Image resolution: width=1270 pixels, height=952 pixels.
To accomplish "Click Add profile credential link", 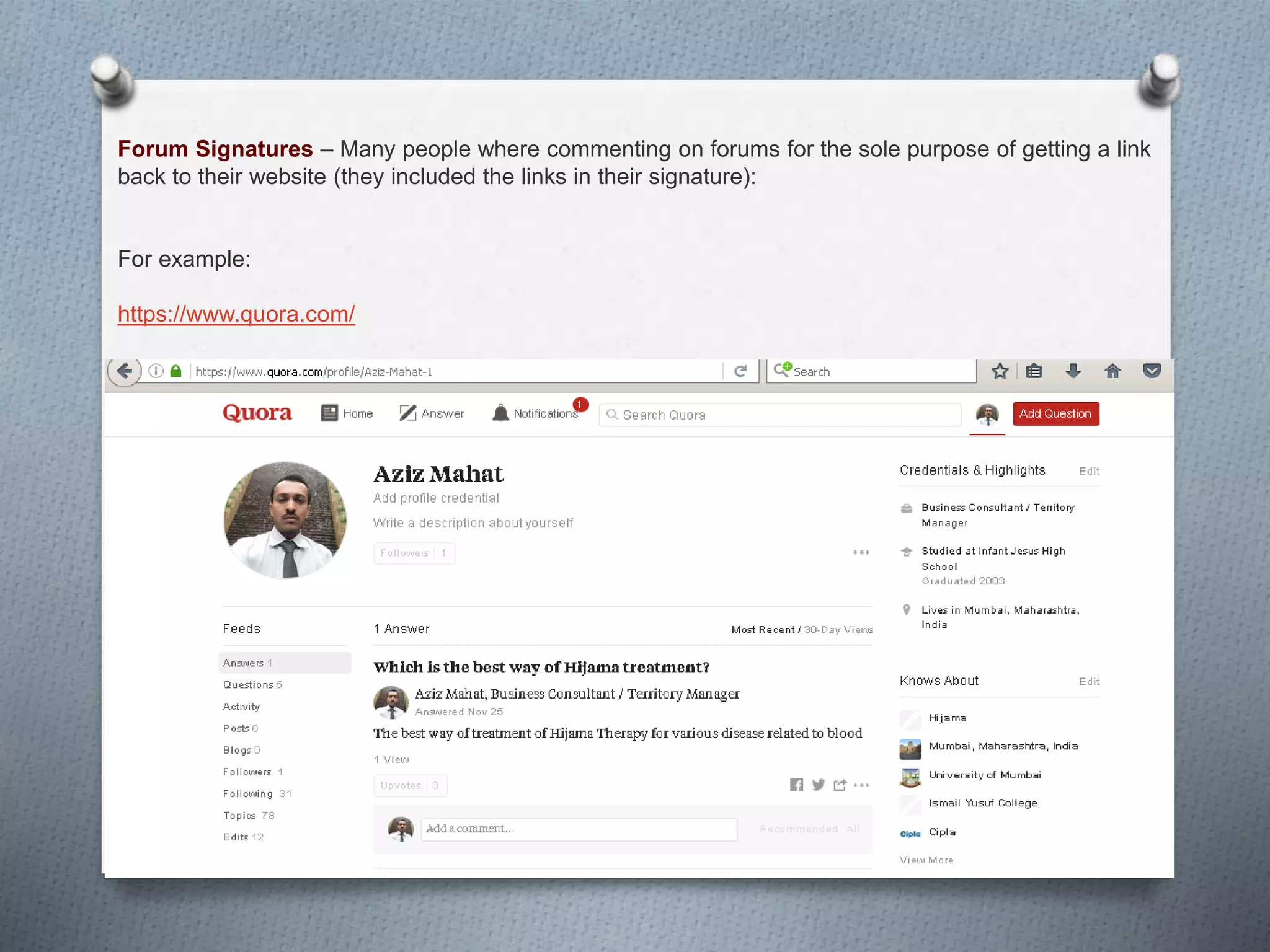I will click(436, 498).
